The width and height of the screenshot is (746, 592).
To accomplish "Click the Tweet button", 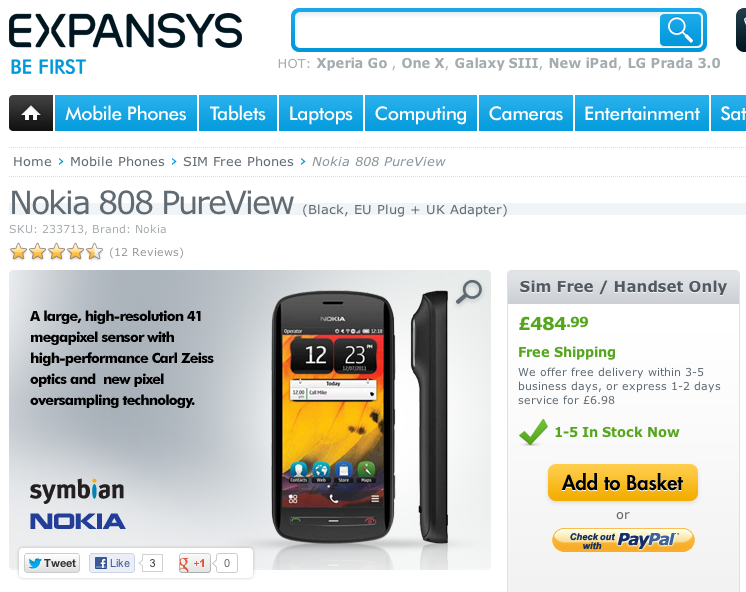I will tap(52, 563).
